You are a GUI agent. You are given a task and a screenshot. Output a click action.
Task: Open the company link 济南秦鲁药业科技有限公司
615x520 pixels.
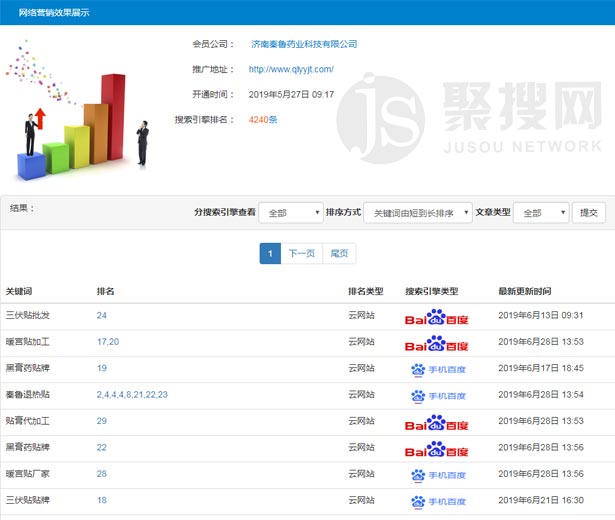(304, 44)
